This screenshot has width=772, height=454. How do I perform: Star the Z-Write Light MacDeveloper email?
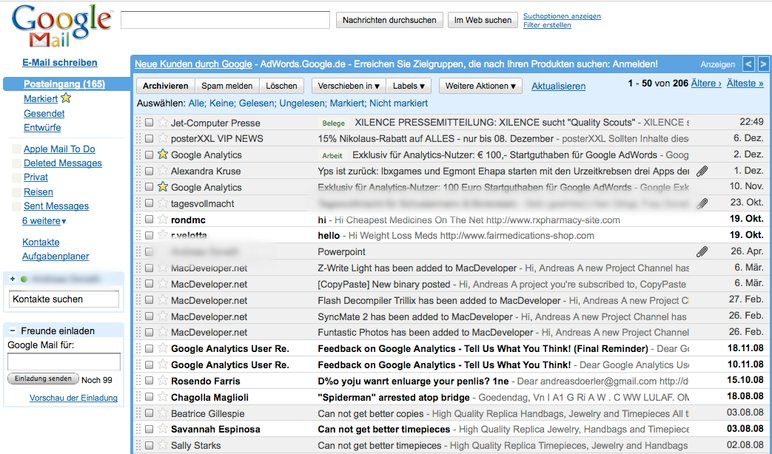(163, 268)
